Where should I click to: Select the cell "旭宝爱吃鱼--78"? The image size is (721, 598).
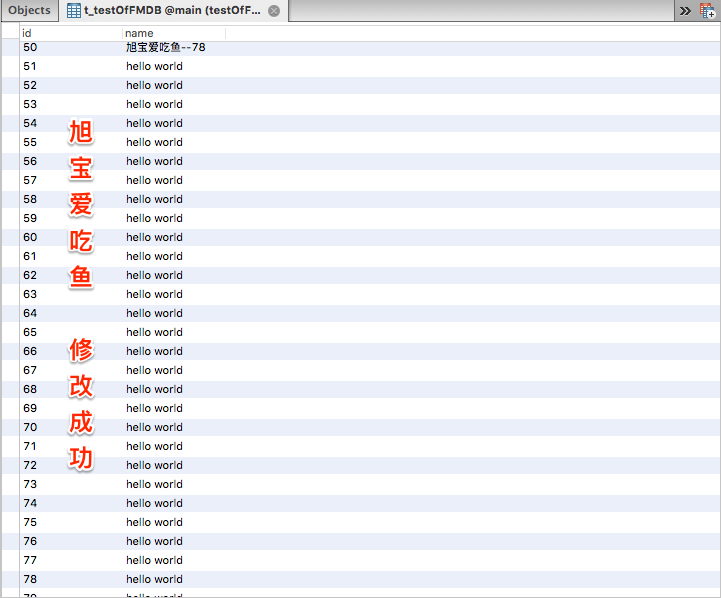[x=166, y=47]
